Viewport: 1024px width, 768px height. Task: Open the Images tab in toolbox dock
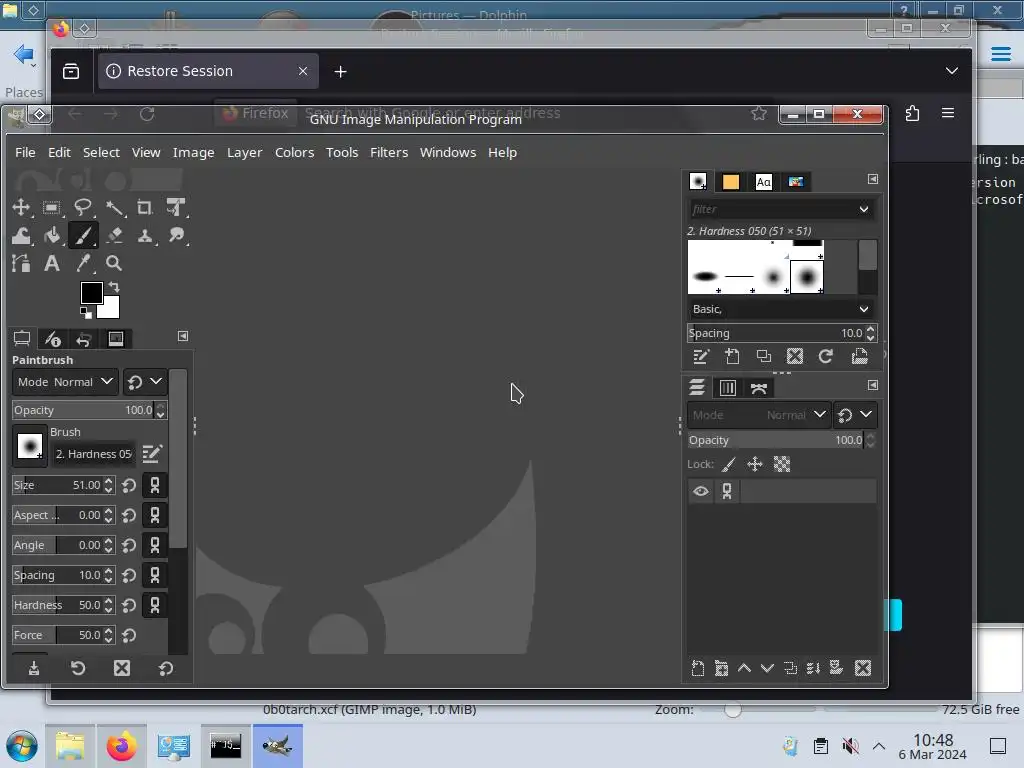pos(116,338)
